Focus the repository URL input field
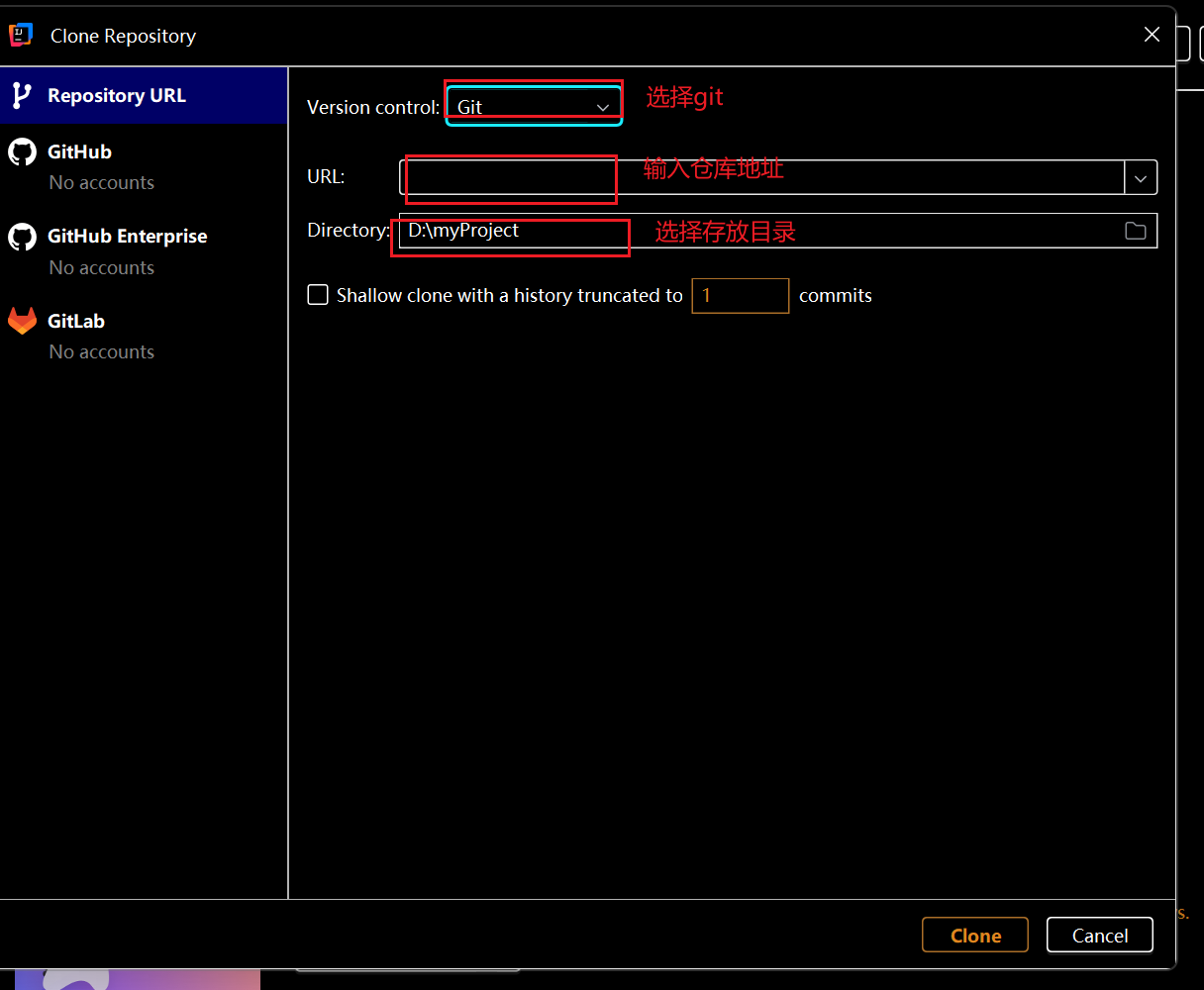Screen dimensions: 1204x990 tap(761, 178)
